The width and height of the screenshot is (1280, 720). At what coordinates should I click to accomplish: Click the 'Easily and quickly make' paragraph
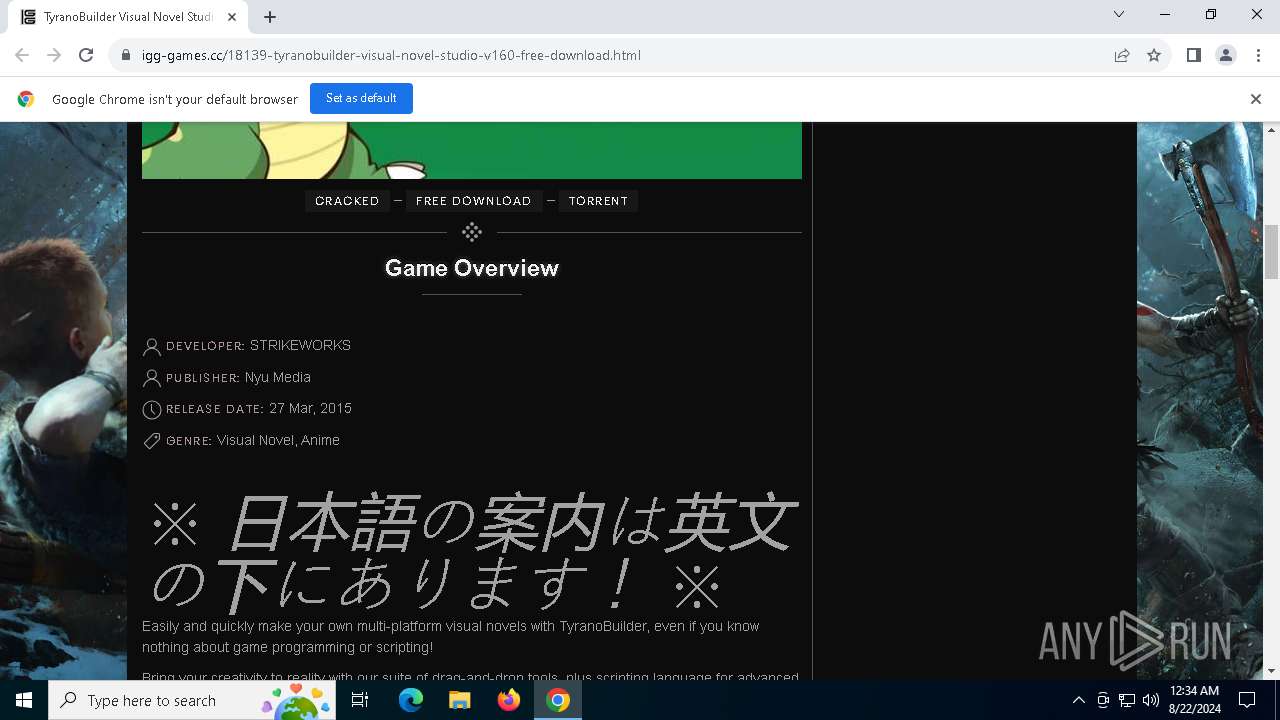(450, 637)
